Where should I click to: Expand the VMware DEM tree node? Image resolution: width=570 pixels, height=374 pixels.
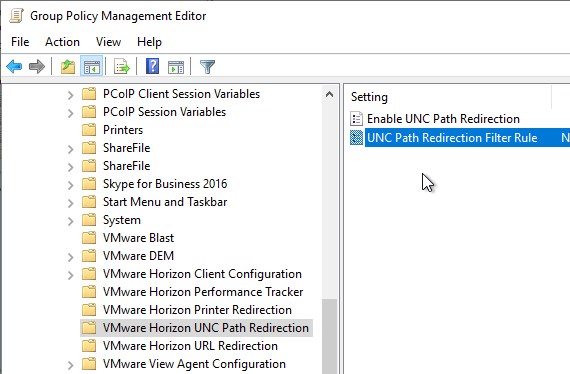(x=71, y=257)
